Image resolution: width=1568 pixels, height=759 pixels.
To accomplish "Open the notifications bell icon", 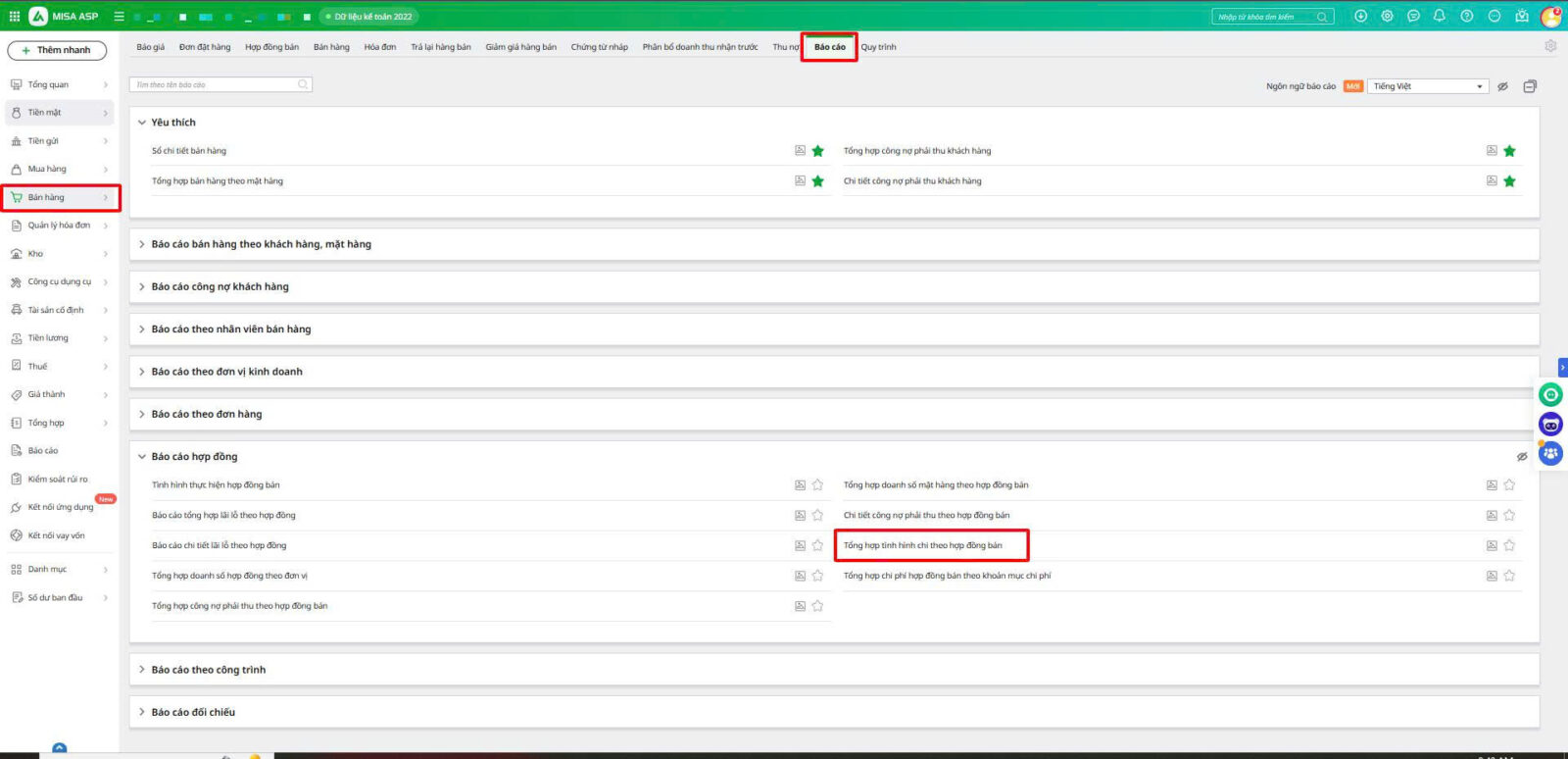I will (x=1439, y=16).
